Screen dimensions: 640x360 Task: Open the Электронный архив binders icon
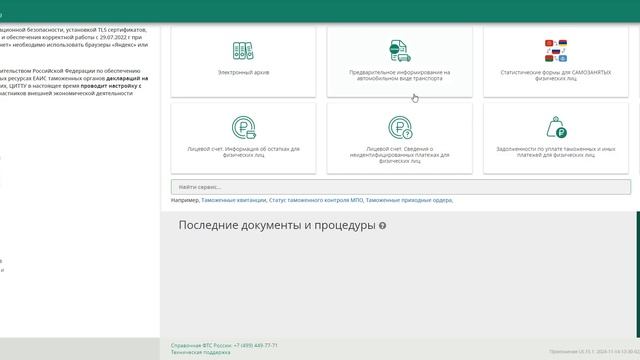pyautogui.click(x=243, y=51)
